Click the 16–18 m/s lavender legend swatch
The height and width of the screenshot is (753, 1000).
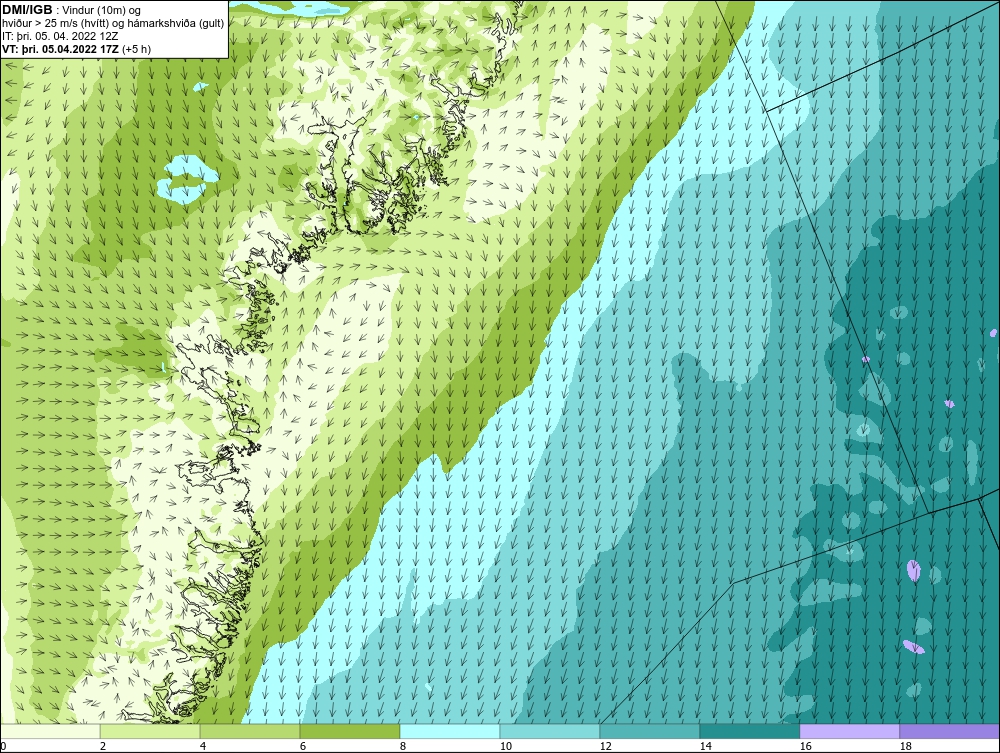point(849,731)
